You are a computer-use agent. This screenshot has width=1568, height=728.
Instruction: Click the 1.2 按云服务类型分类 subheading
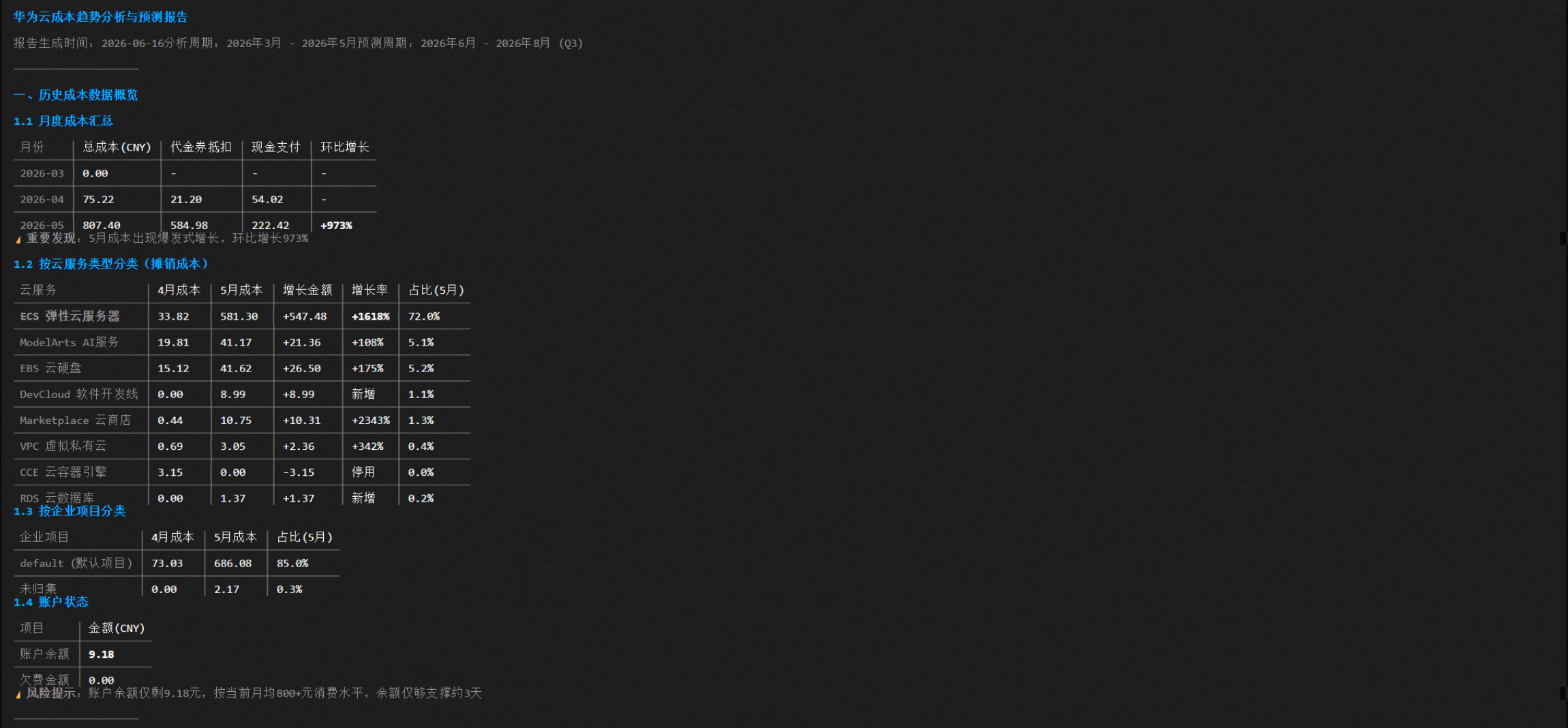(111, 264)
